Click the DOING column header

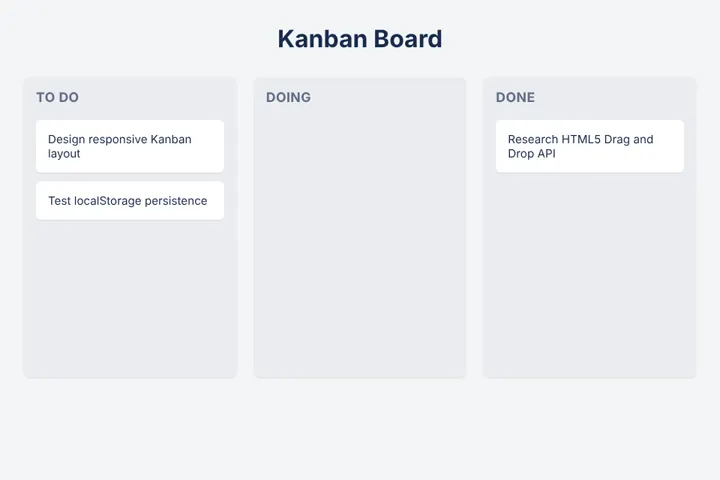click(x=288, y=97)
